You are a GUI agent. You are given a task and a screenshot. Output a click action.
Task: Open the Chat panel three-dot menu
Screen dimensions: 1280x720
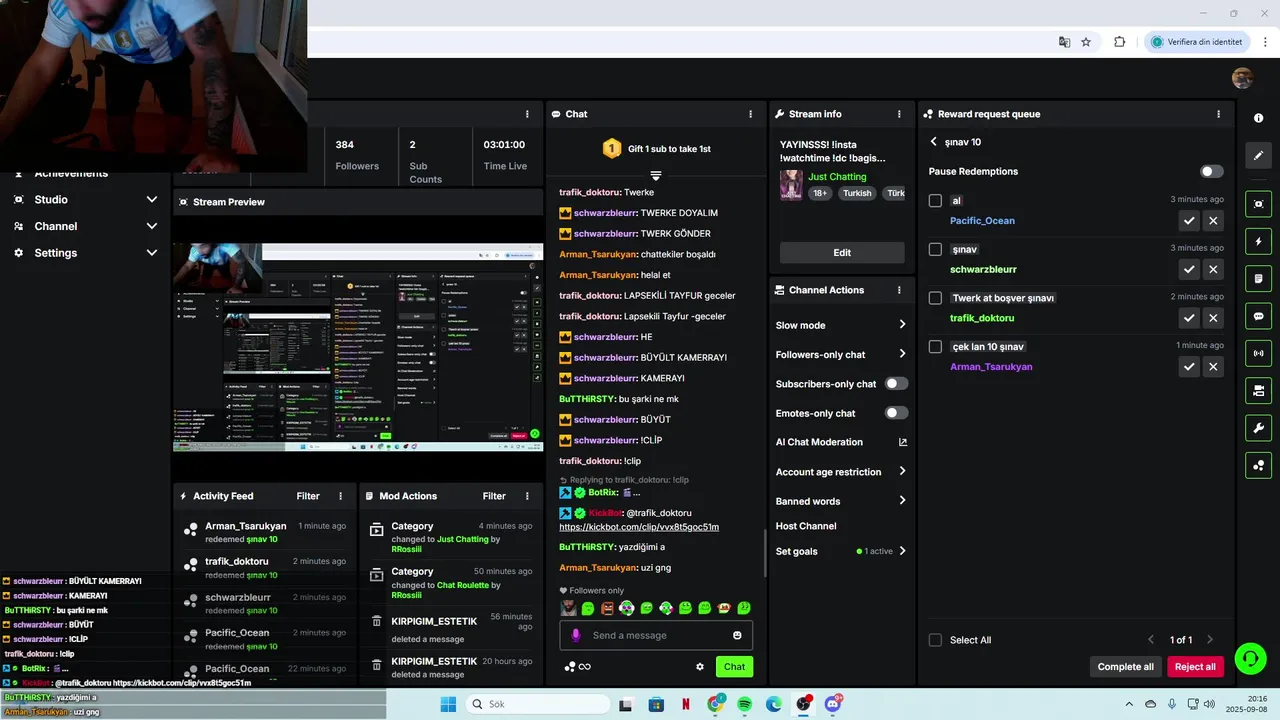click(x=750, y=114)
